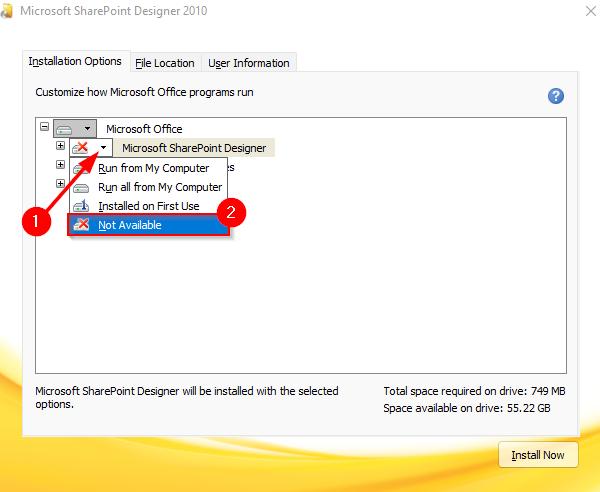Choose Installed on First Use
This screenshot has height=492, width=600.
pyautogui.click(x=148, y=206)
